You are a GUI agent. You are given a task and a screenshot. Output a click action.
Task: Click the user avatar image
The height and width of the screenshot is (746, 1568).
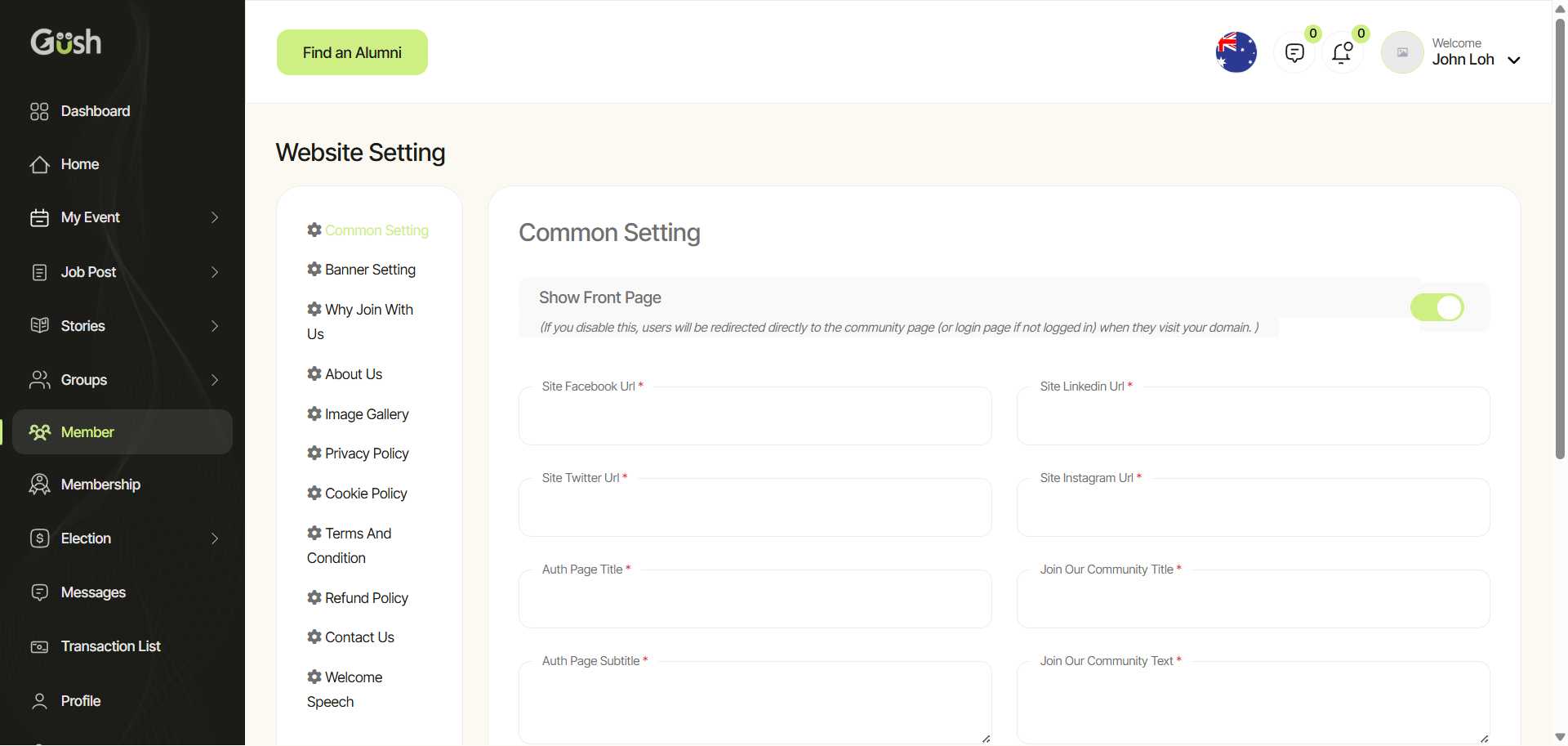point(1402,52)
